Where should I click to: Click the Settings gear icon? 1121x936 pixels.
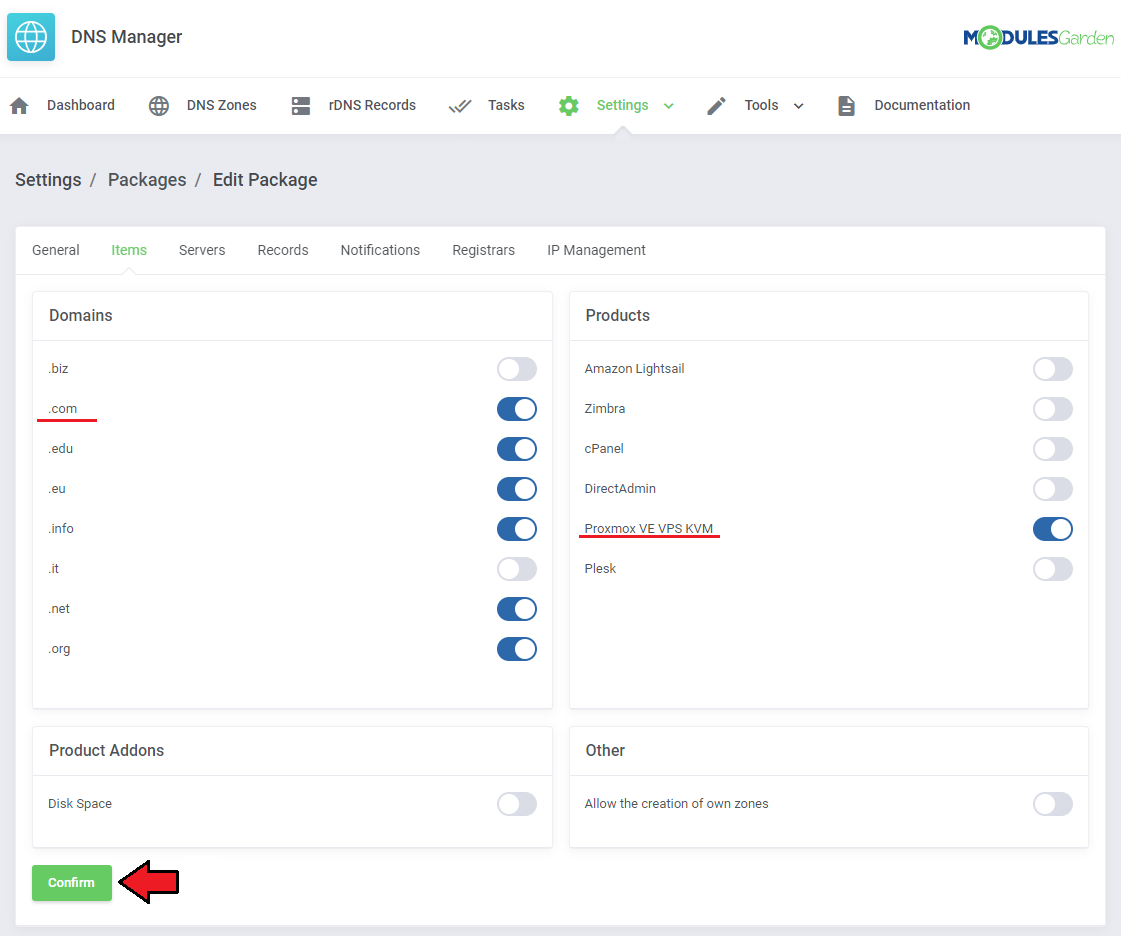click(x=568, y=106)
